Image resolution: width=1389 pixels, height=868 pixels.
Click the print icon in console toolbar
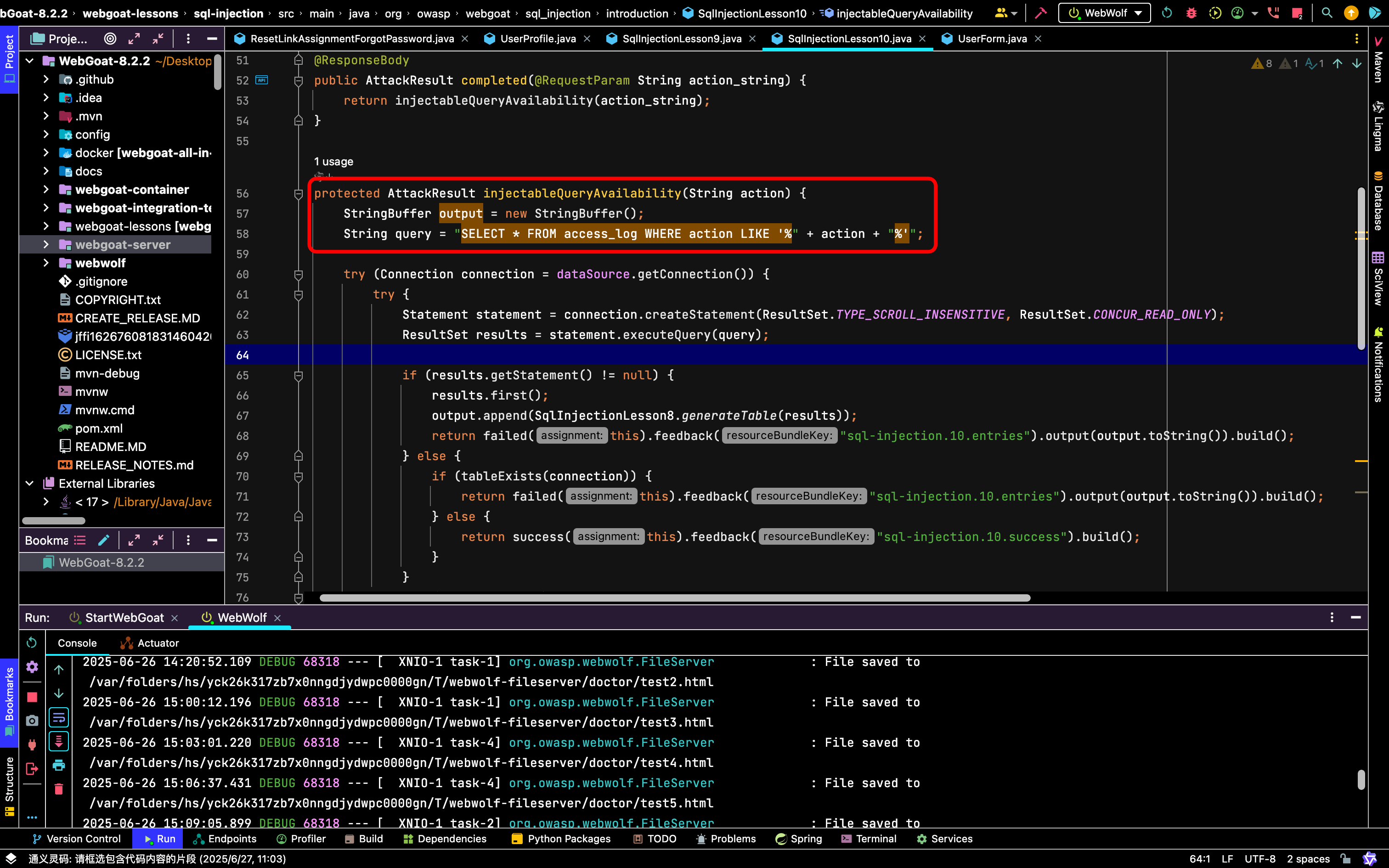tap(58, 765)
